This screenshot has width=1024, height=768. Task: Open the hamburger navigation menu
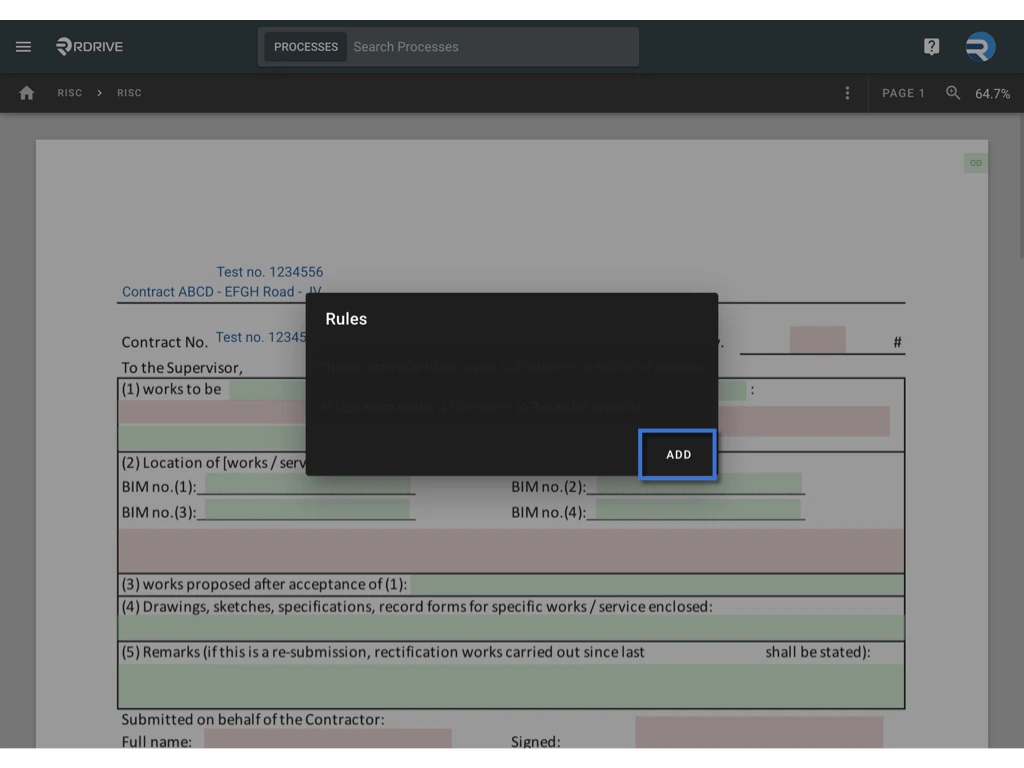coord(23,46)
